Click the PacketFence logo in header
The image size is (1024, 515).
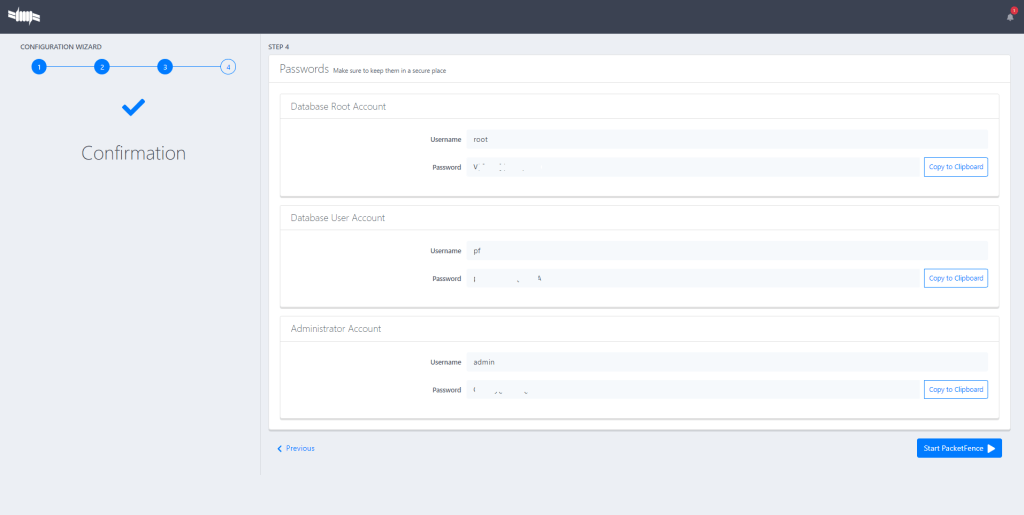point(24,16)
